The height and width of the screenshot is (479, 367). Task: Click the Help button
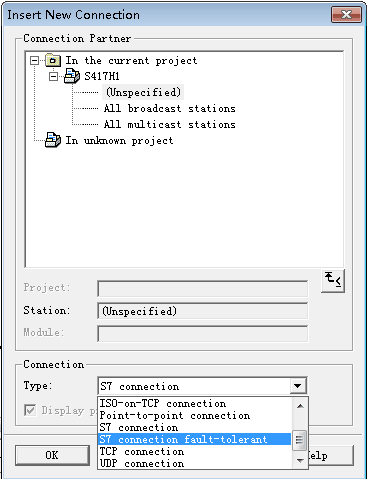pos(330,455)
